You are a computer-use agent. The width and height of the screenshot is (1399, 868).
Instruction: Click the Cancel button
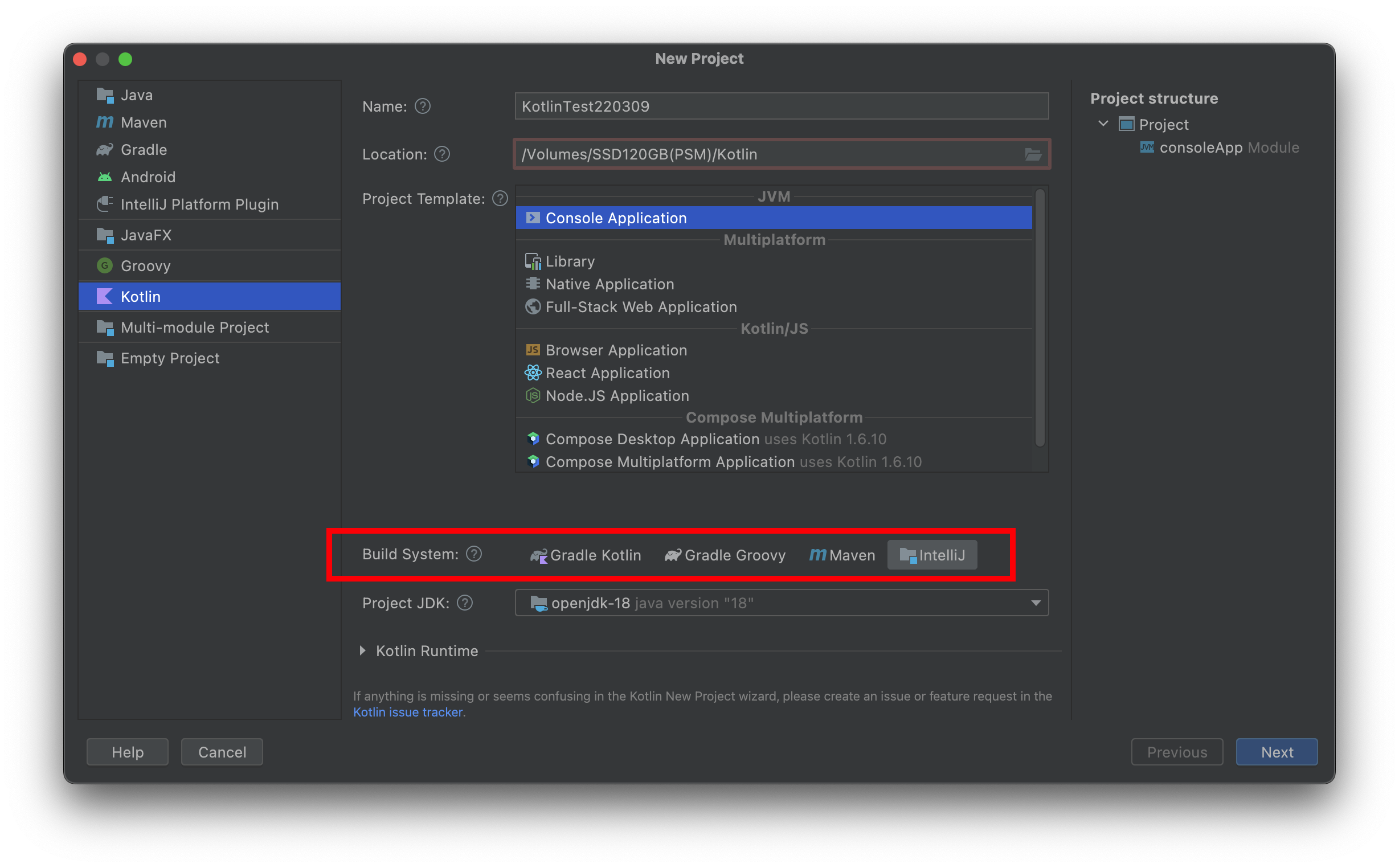222,752
